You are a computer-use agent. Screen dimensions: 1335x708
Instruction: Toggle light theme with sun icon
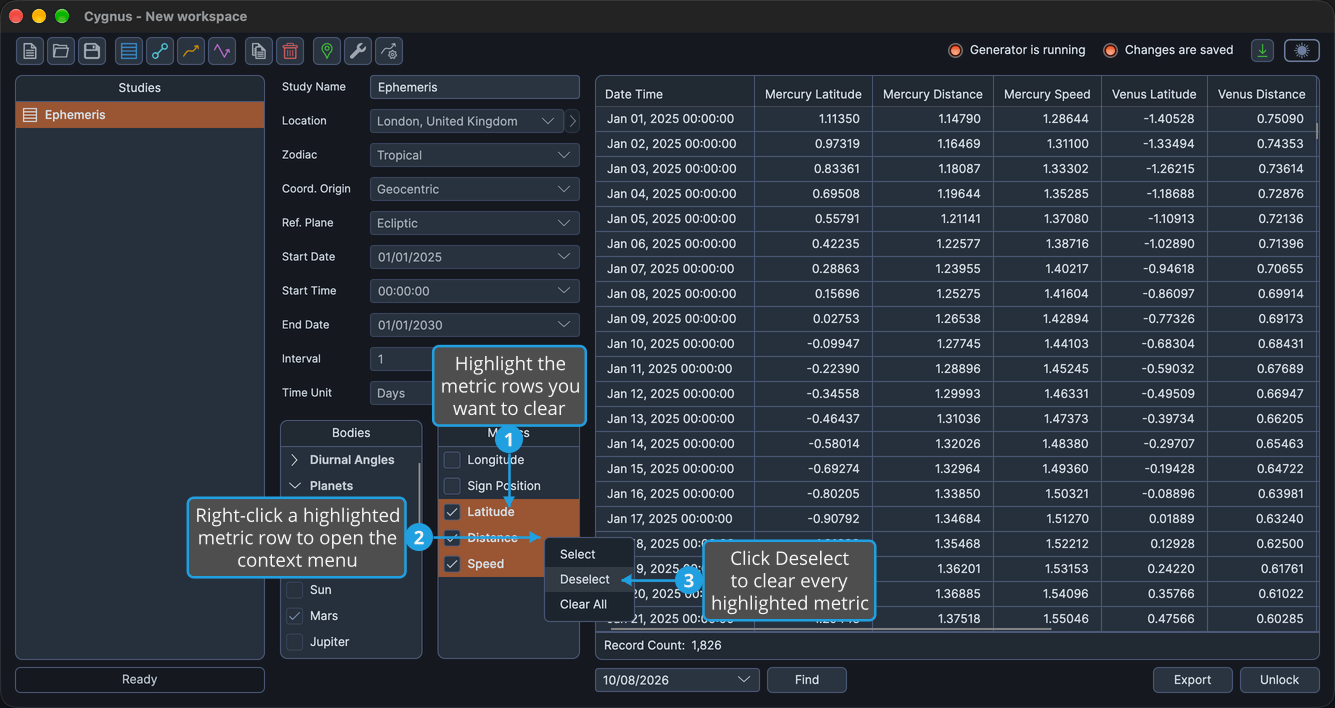(1301, 51)
